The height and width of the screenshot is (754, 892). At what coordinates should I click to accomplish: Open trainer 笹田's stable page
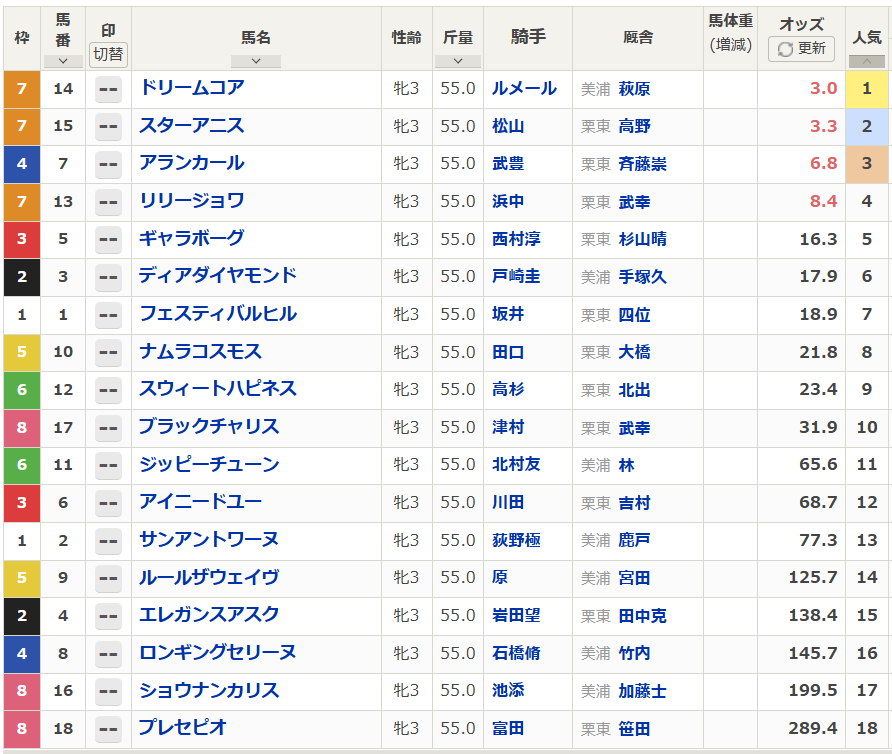click(x=634, y=728)
